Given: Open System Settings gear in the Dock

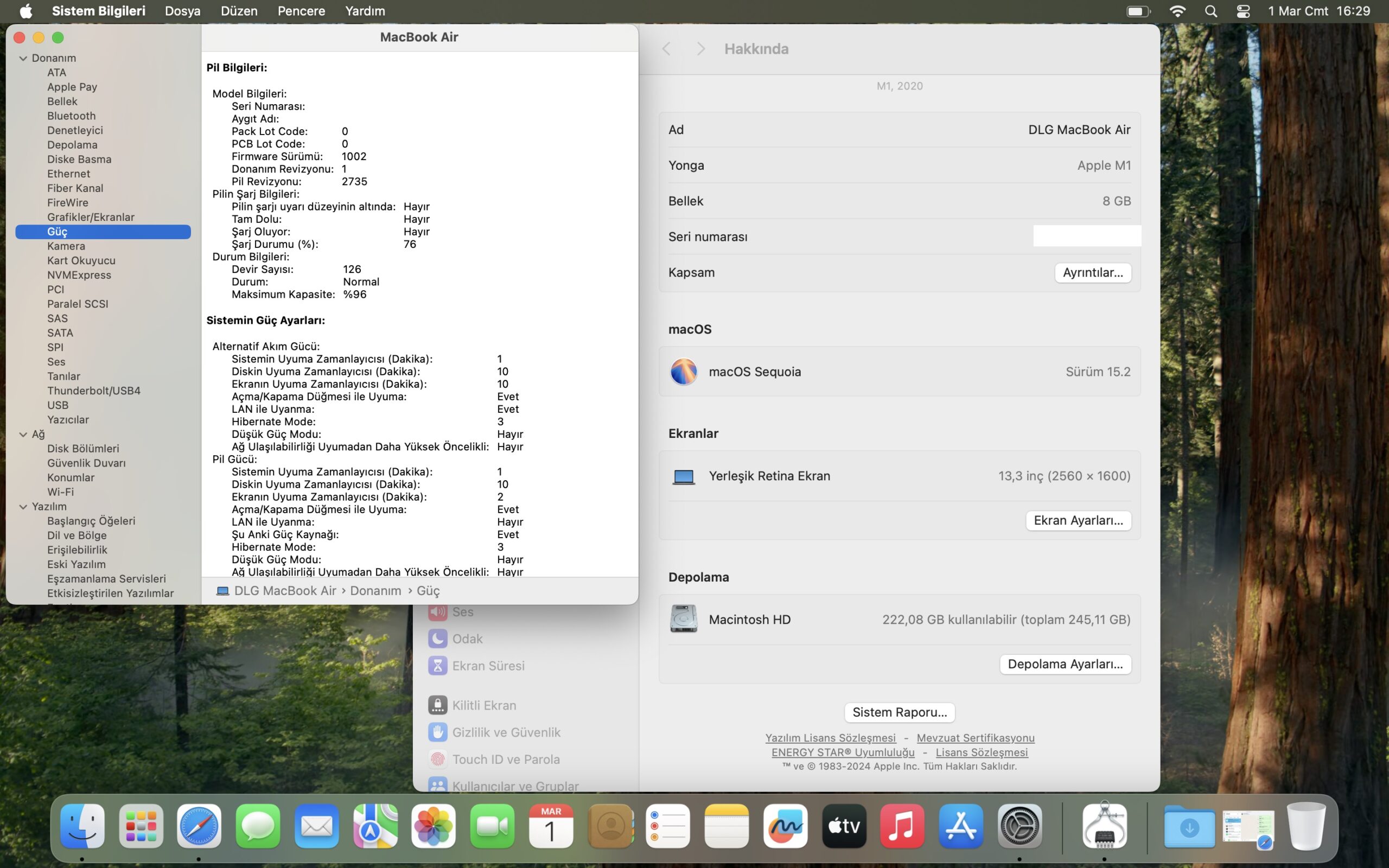Looking at the screenshot, I should click(1020, 826).
